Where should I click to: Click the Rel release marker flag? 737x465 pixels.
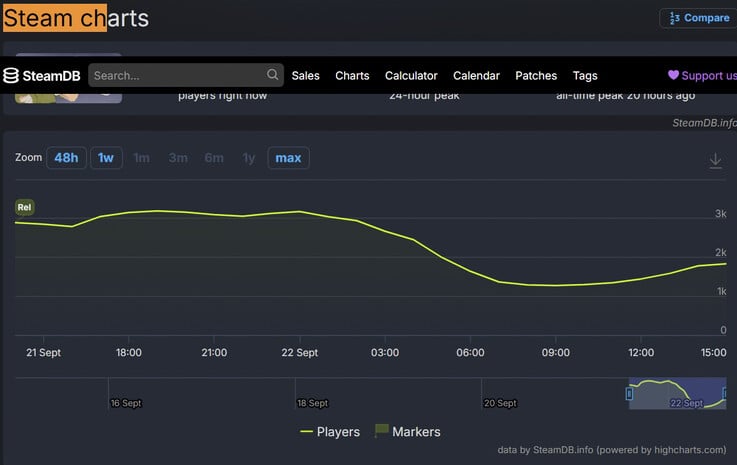point(24,207)
